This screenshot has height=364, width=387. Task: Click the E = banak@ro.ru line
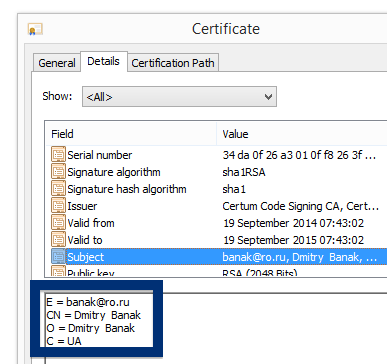pyautogui.click(x=88, y=302)
